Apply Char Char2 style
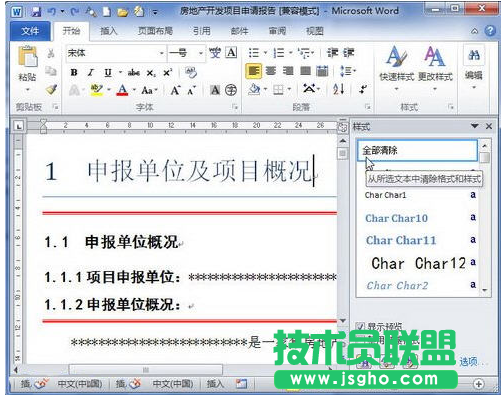This screenshot has height=395, width=501. pos(418,285)
